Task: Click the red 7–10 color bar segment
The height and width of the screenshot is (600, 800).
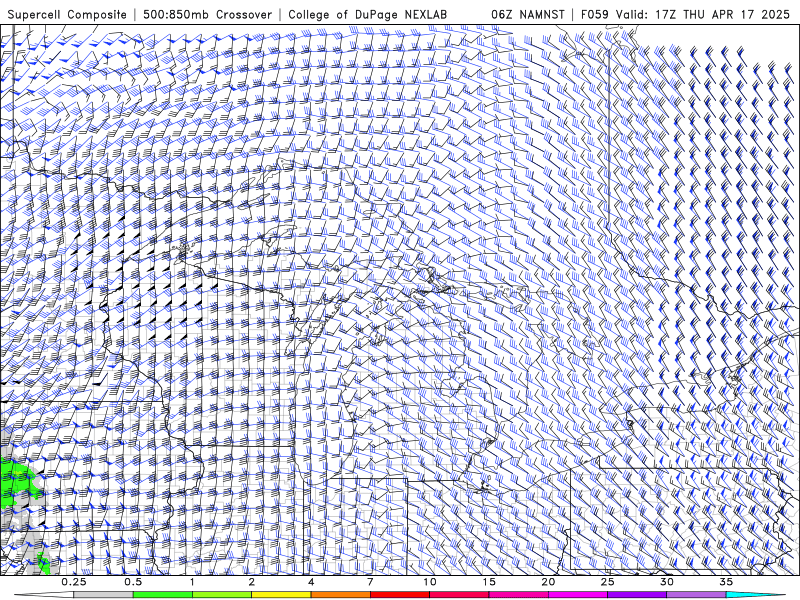Action: point(399,595)
